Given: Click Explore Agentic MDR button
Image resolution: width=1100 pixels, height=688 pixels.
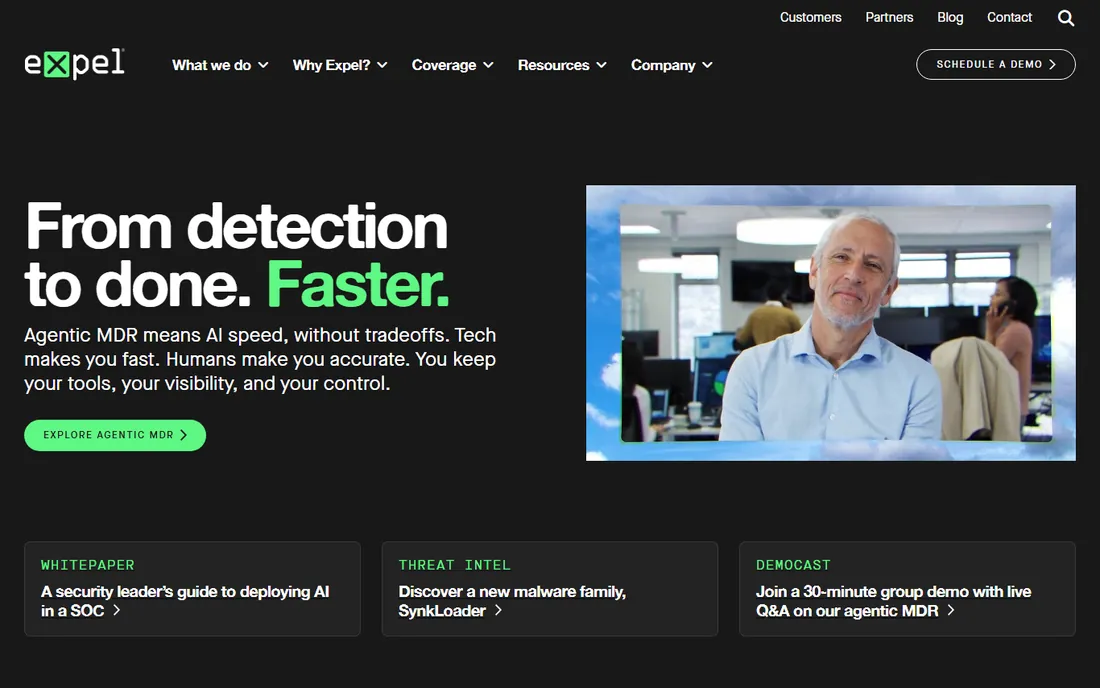Looking at the screenshot, I should [x=115, y=436].
